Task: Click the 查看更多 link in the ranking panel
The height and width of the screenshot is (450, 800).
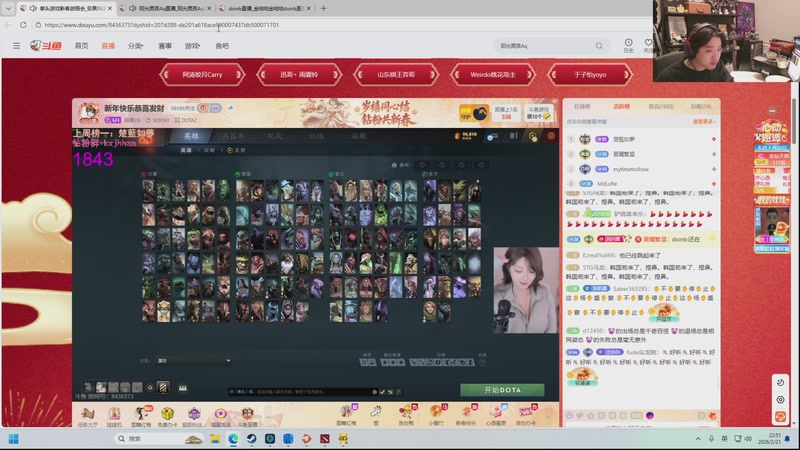Action: [704, 121]
